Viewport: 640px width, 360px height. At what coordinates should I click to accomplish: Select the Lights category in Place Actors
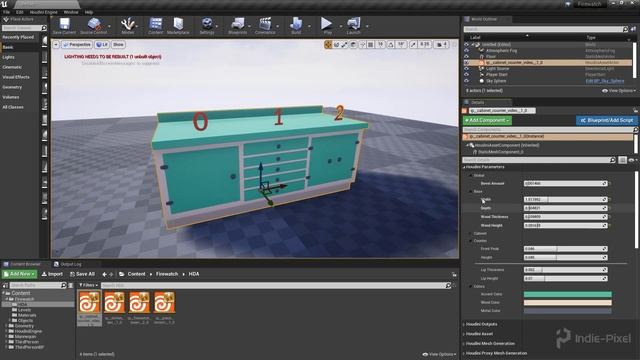point(9,58)
